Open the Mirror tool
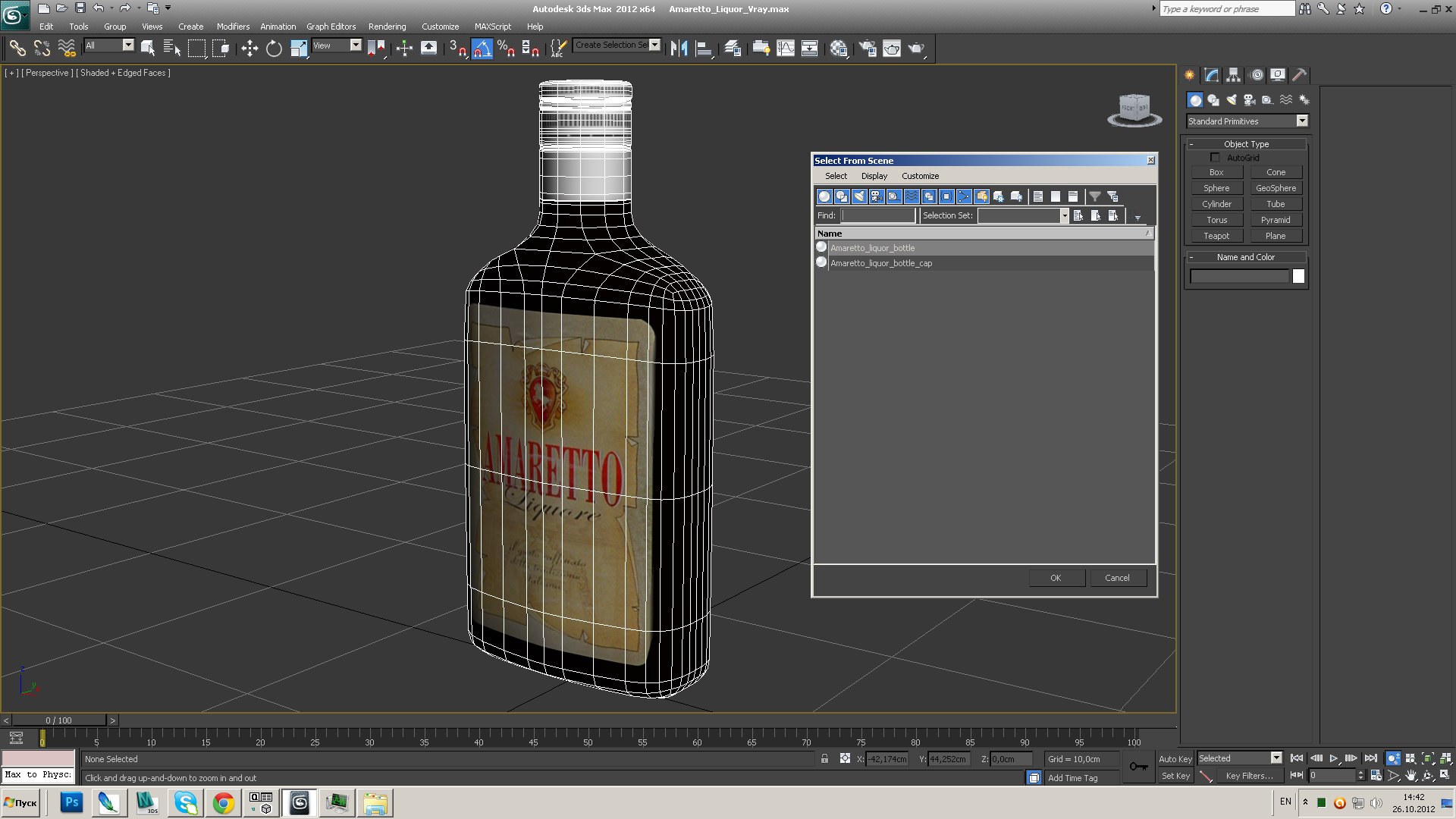 [679, 49]
